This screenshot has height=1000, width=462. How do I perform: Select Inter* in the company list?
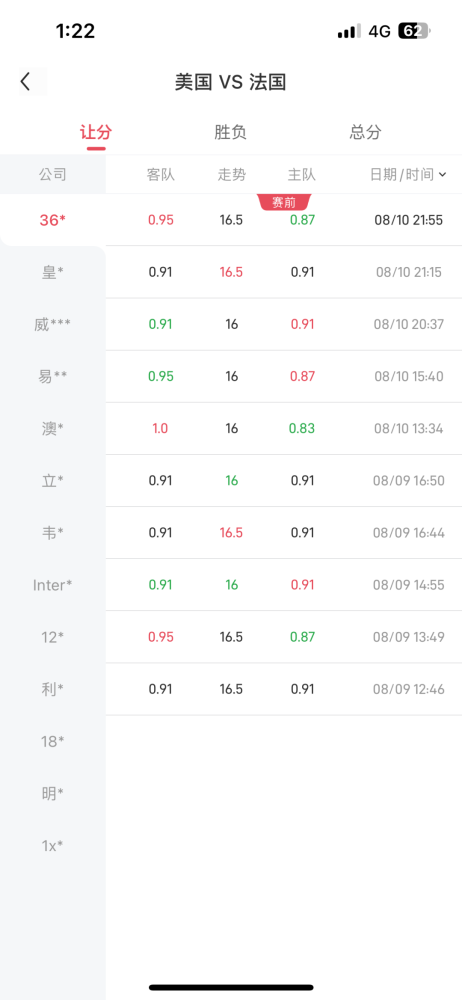(53, 585)
